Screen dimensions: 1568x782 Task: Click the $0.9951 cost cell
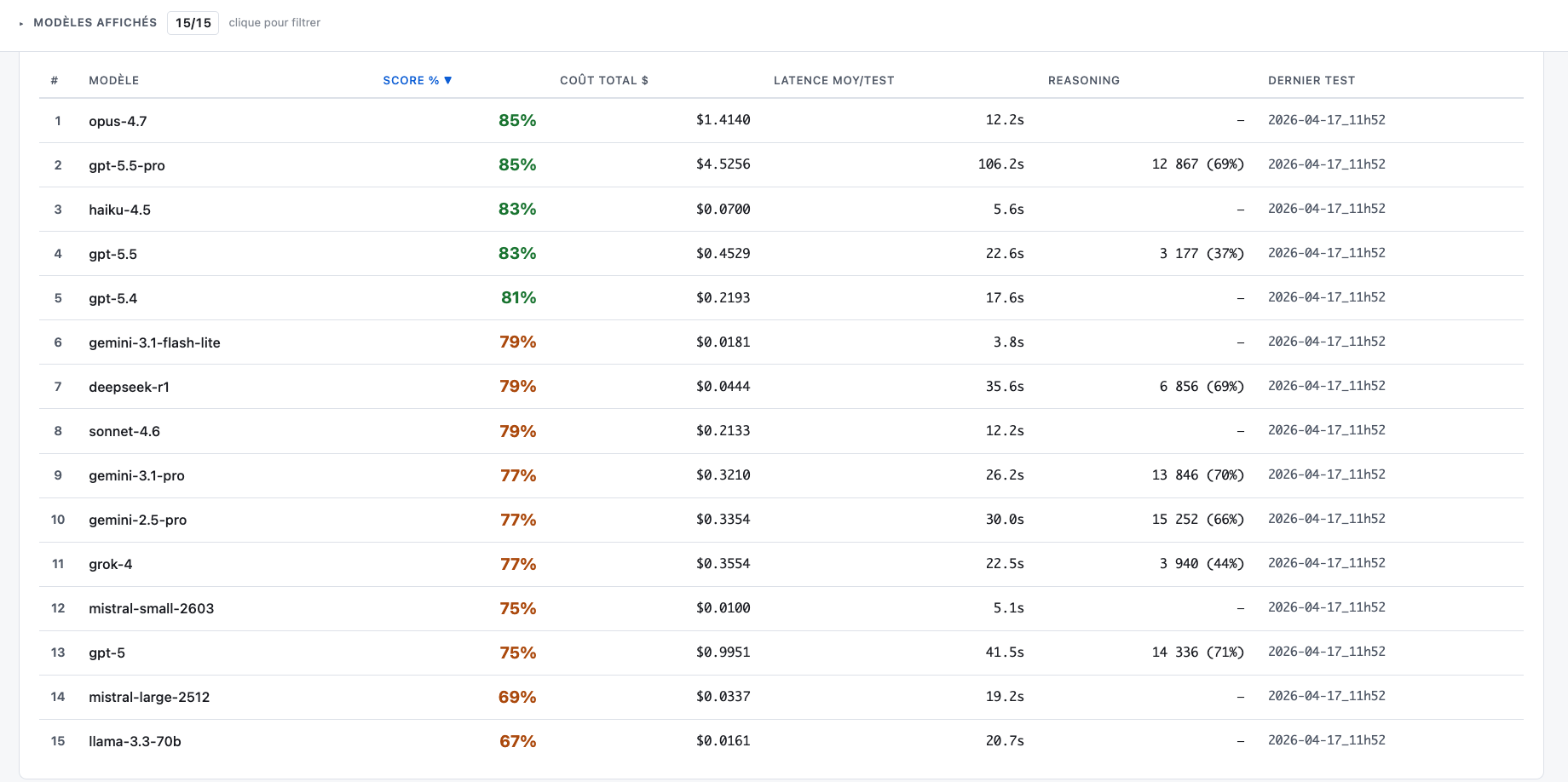723,652
